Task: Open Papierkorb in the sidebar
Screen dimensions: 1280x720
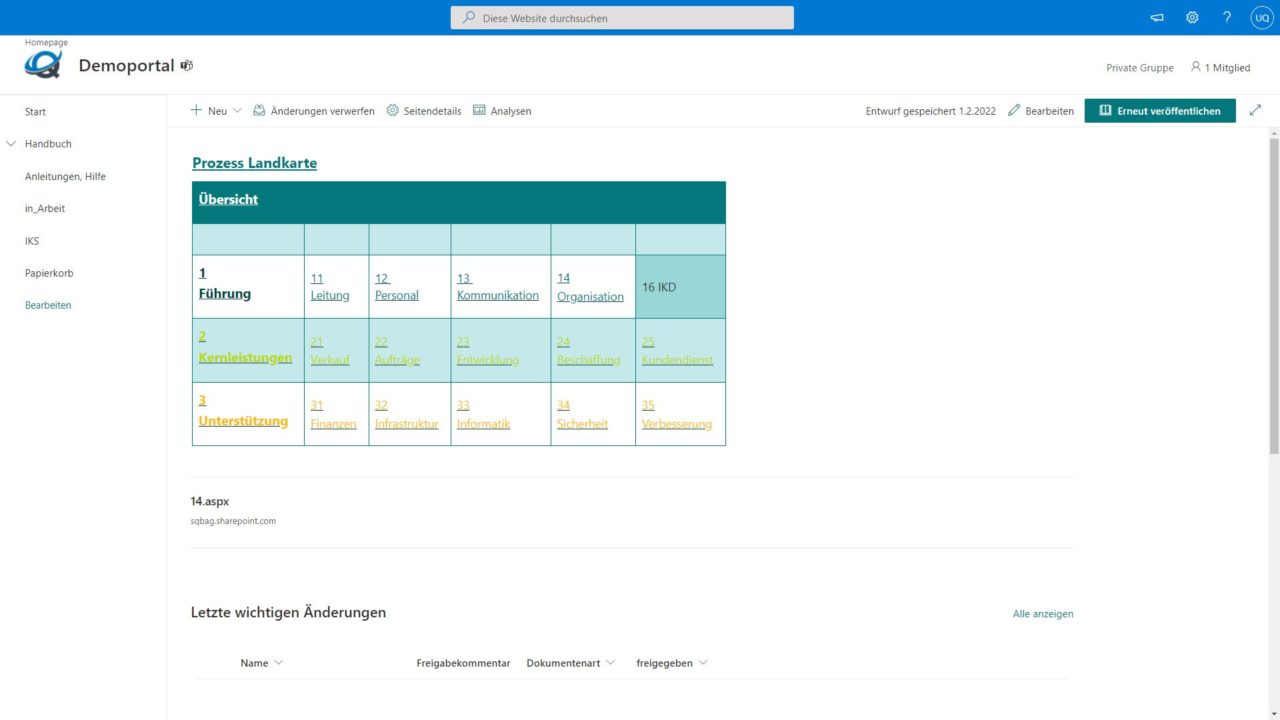Action: [48, 272]
